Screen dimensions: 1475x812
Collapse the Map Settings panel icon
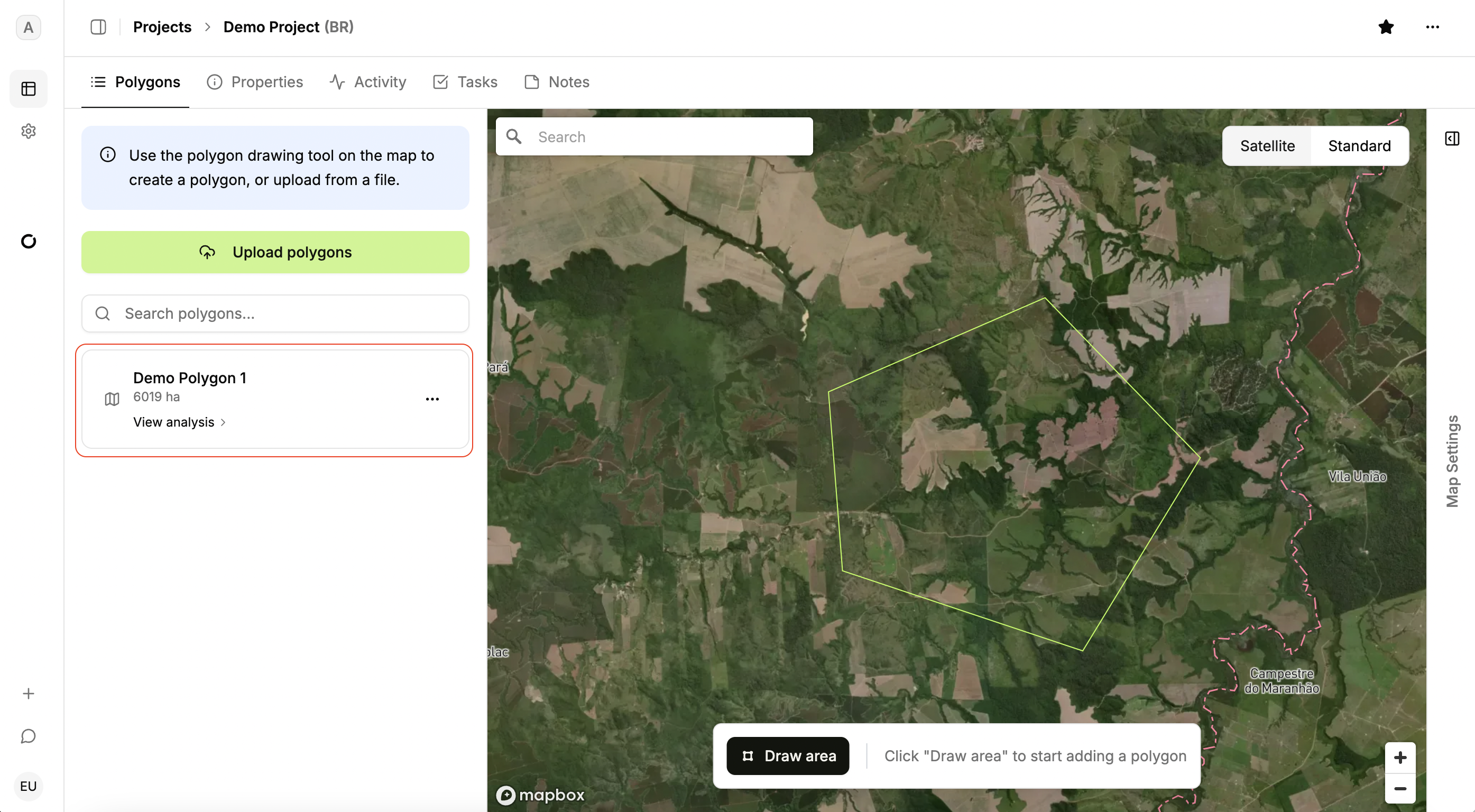click(x=1452, y=139)
